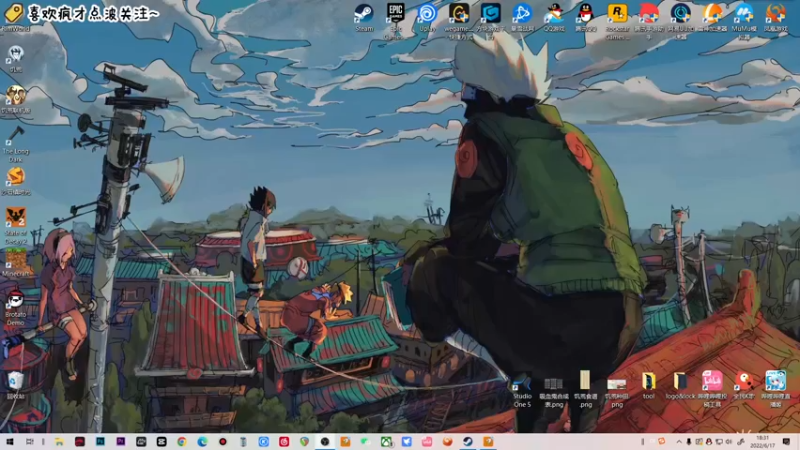Expand hidden system tray icons
The height and width of the screenshot is (450, 800).
[679, 442]
